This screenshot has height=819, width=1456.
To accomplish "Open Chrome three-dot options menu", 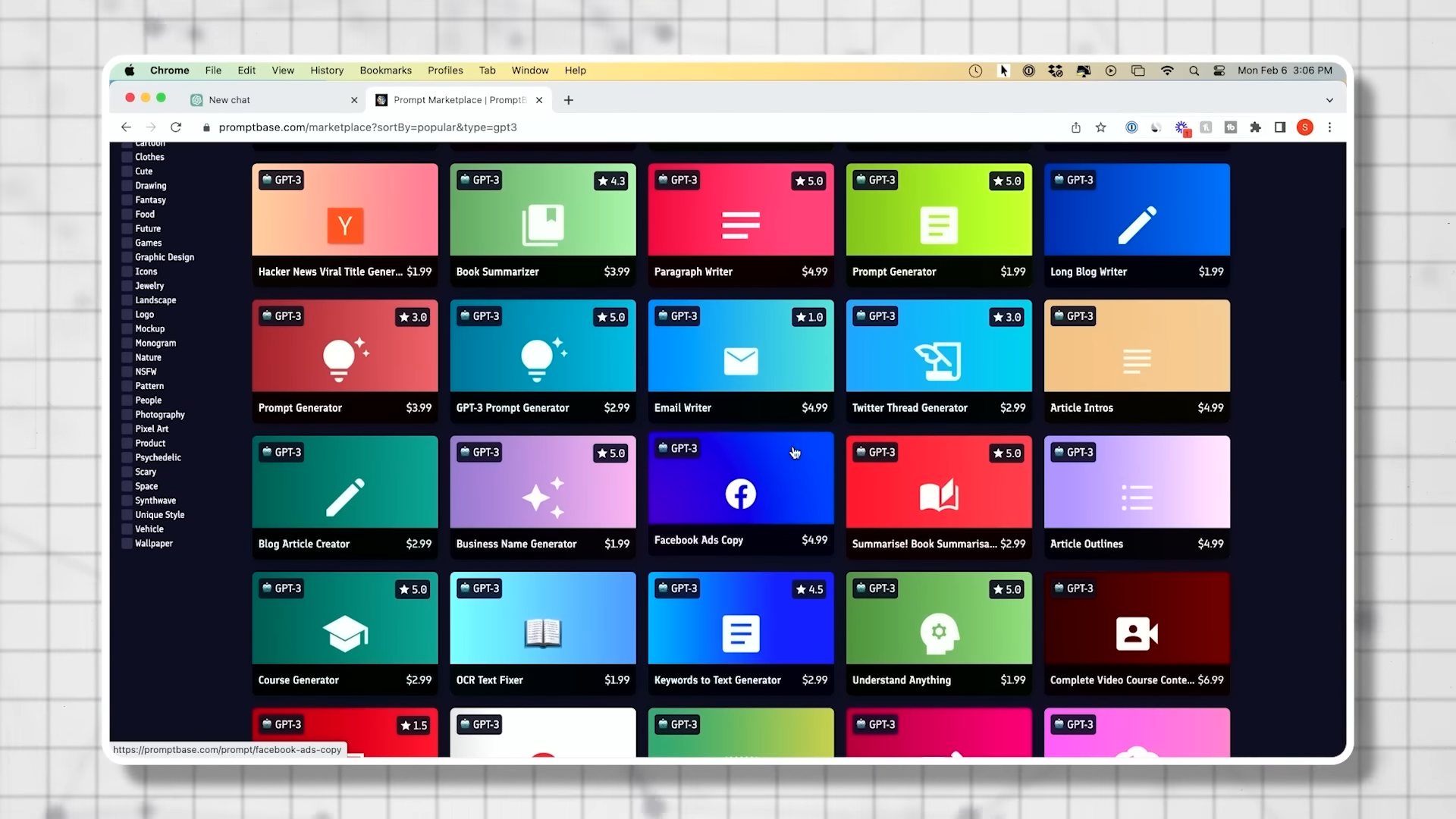I will pos(1329,127).
